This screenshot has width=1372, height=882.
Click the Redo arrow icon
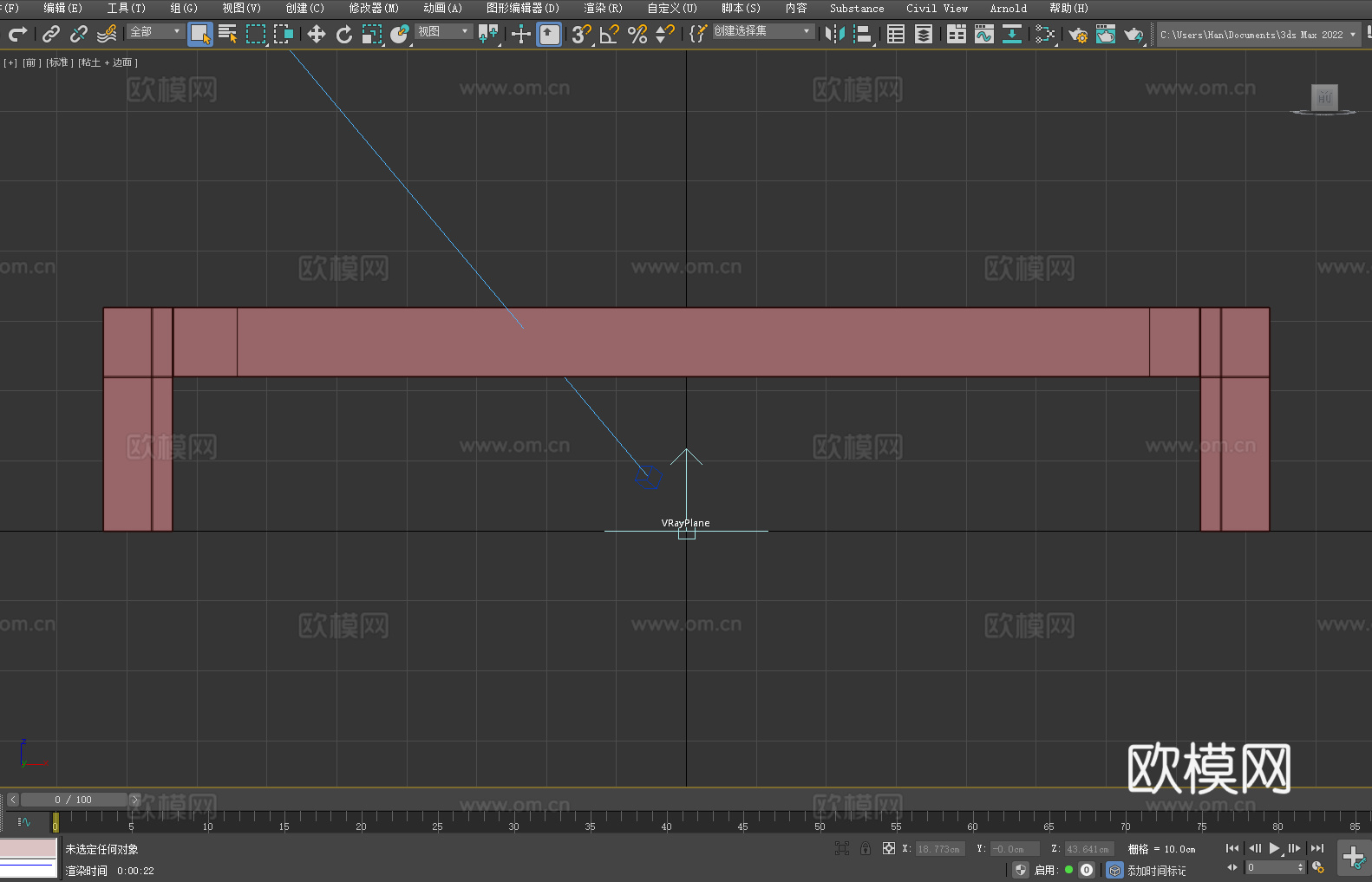click(17, 34)
